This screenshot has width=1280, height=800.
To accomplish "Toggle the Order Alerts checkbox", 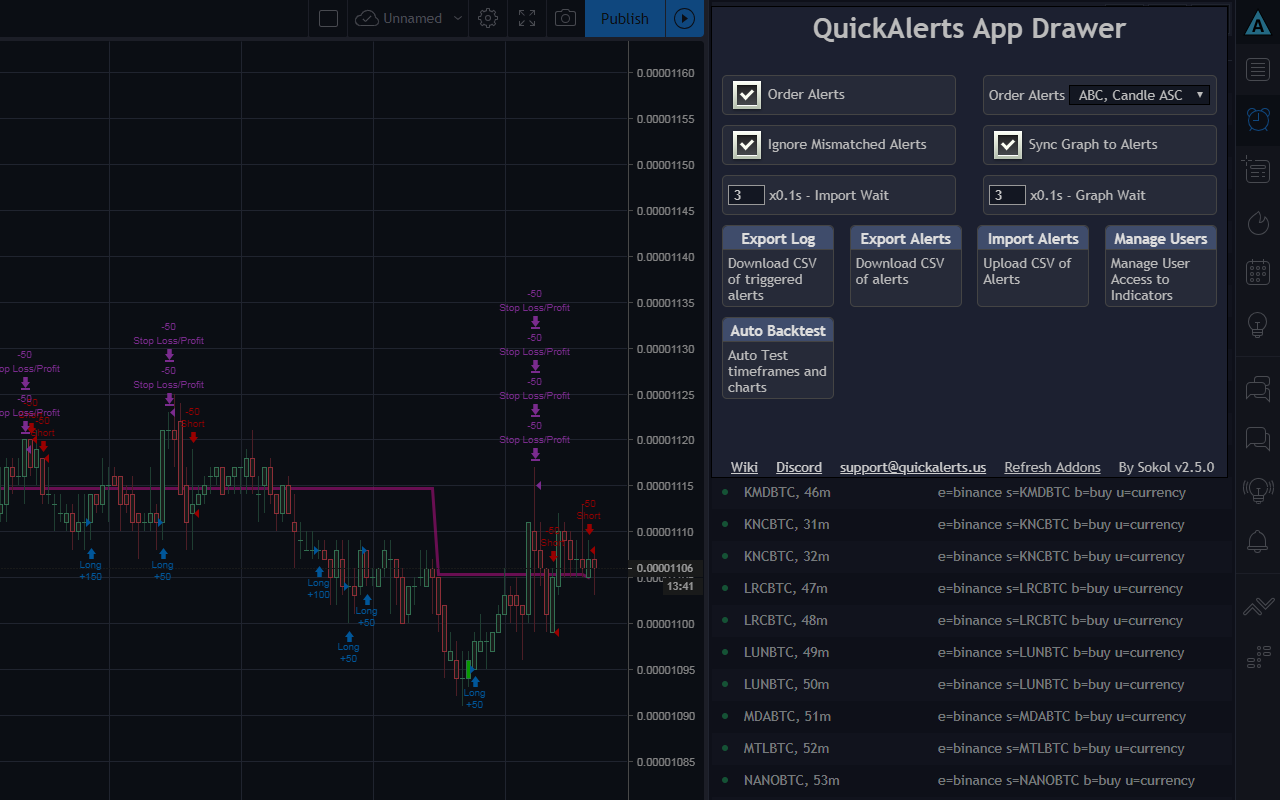I will 746,94.
